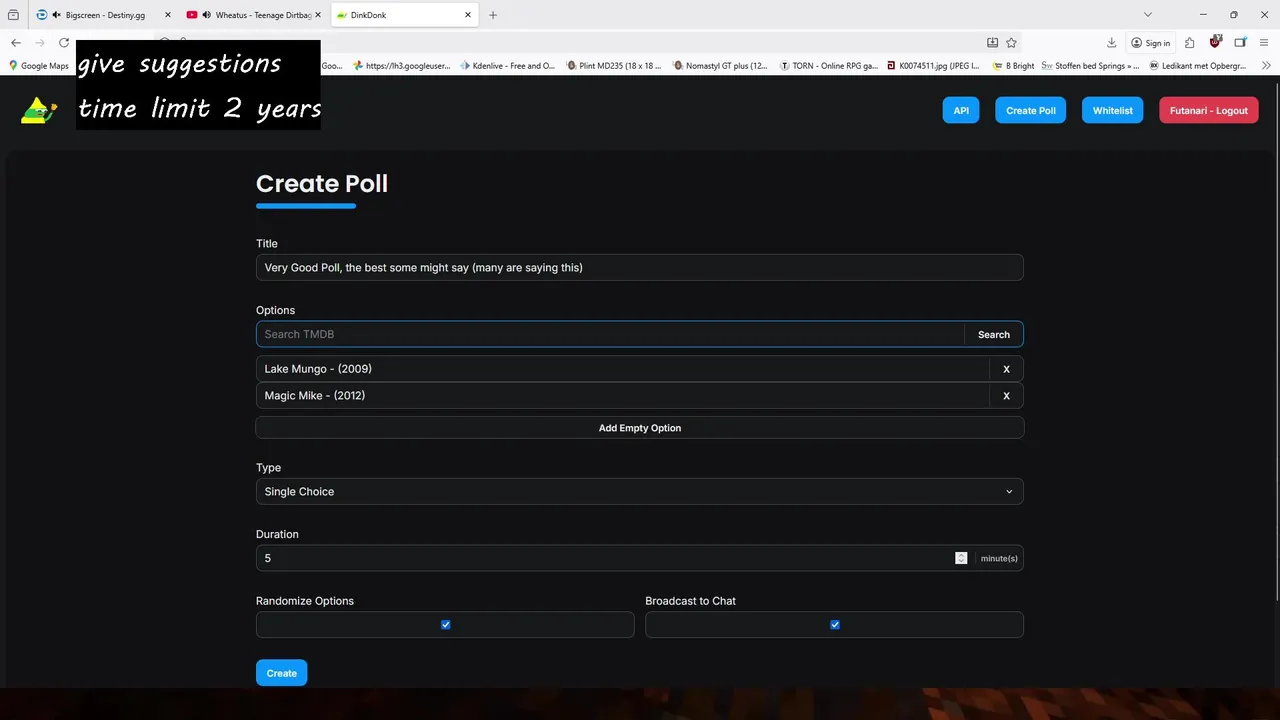The image size is (1280, 720).
Task: Toggle the Randomize Options checkbox
Action: [x=446, y=625]
